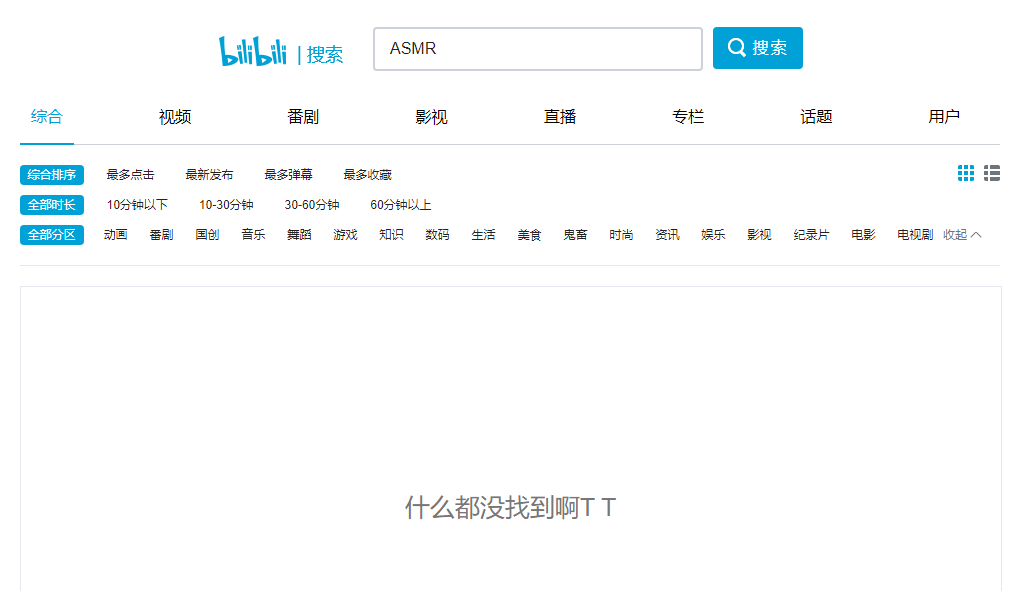Switch to grid view layout icon

click(965, 174)
